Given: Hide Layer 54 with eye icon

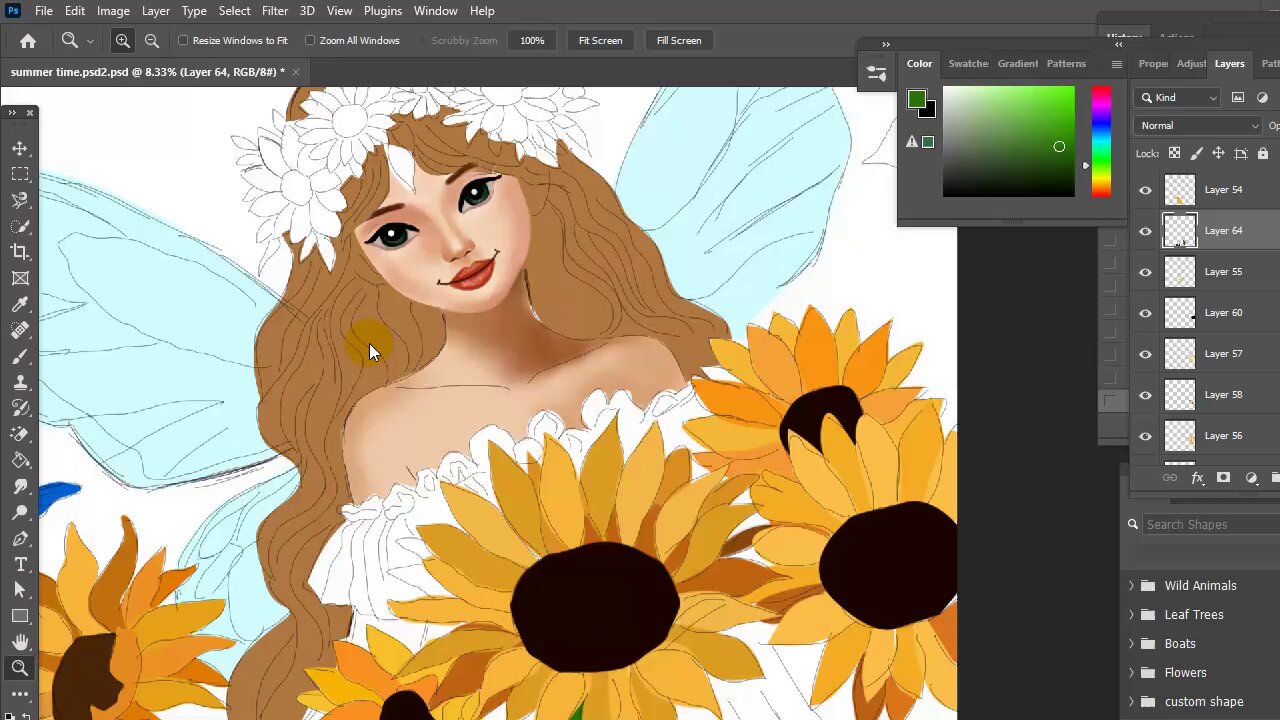Looking at the screenshot, I should tap(1146, 190).
